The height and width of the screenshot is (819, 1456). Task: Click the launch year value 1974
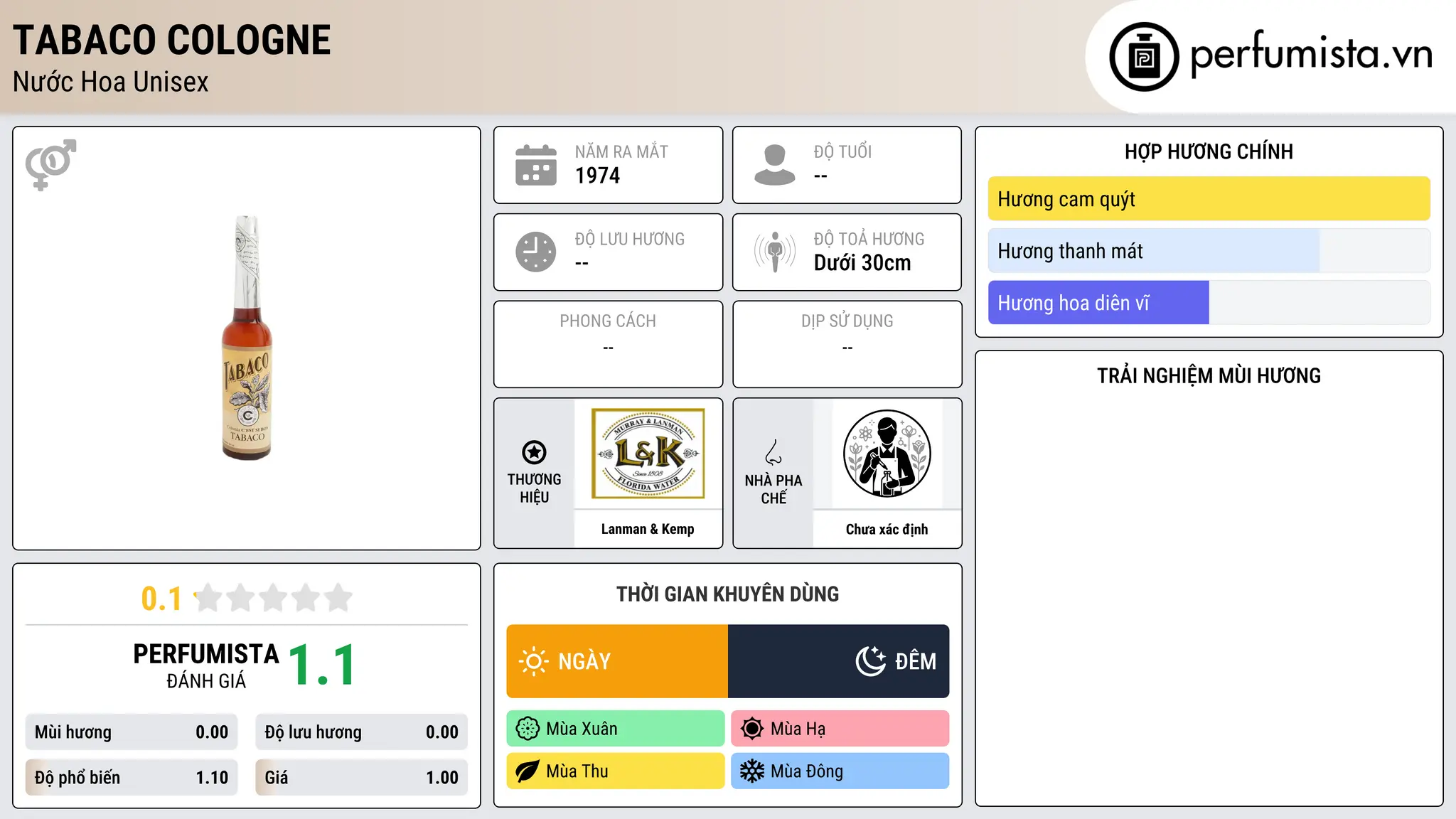[x=598, y=176]
